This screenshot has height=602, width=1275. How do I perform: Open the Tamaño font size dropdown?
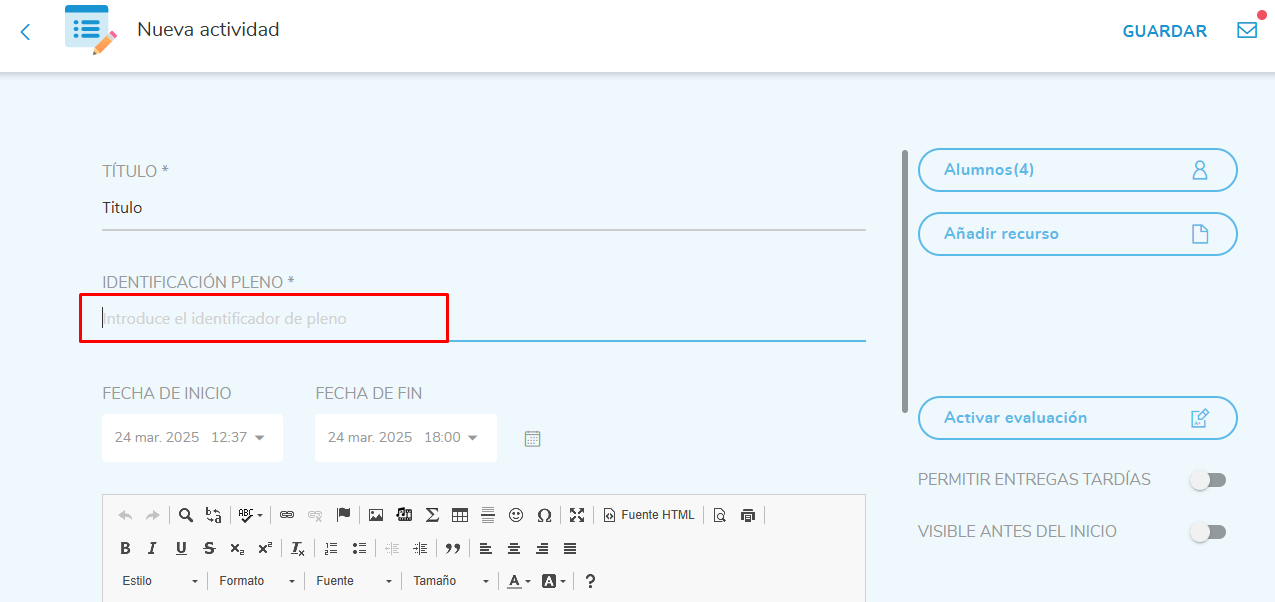point(452,581)
